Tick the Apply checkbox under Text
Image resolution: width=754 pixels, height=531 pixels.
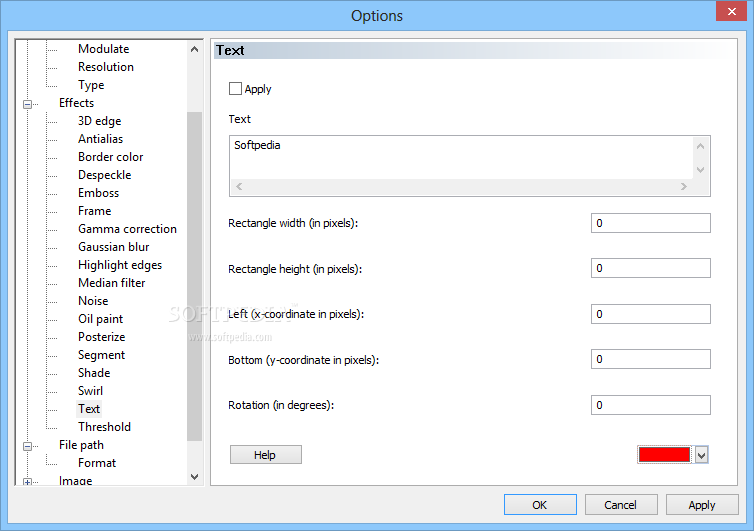[235, 89]
